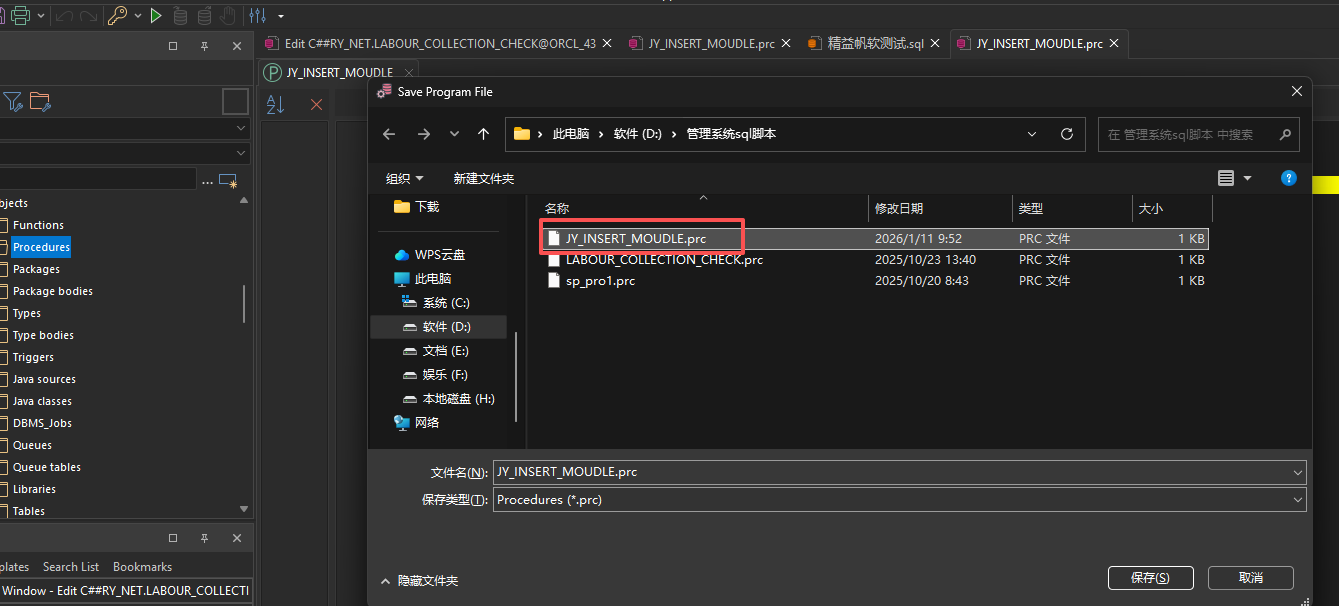Switch to the Search List tab
1339x606 pixels.
click(x=71, y=567)
